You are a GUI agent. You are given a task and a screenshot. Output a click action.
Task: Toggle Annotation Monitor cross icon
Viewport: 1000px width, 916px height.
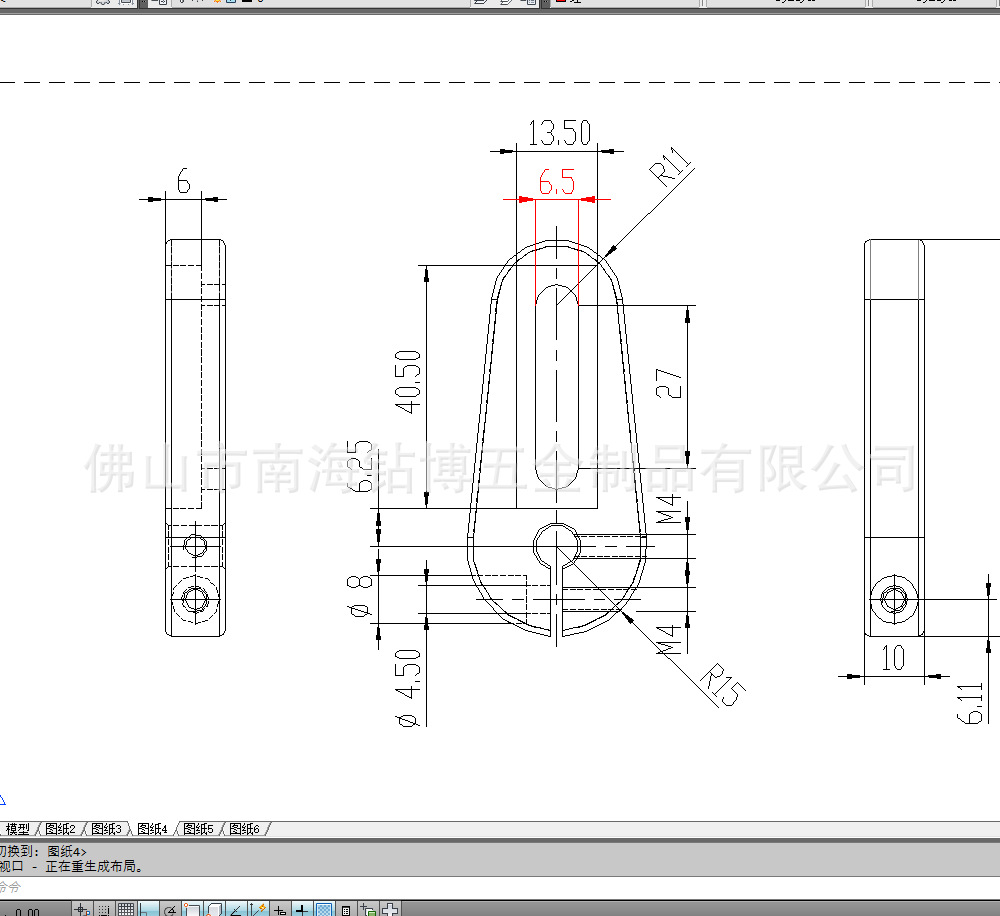click(390, 910)
